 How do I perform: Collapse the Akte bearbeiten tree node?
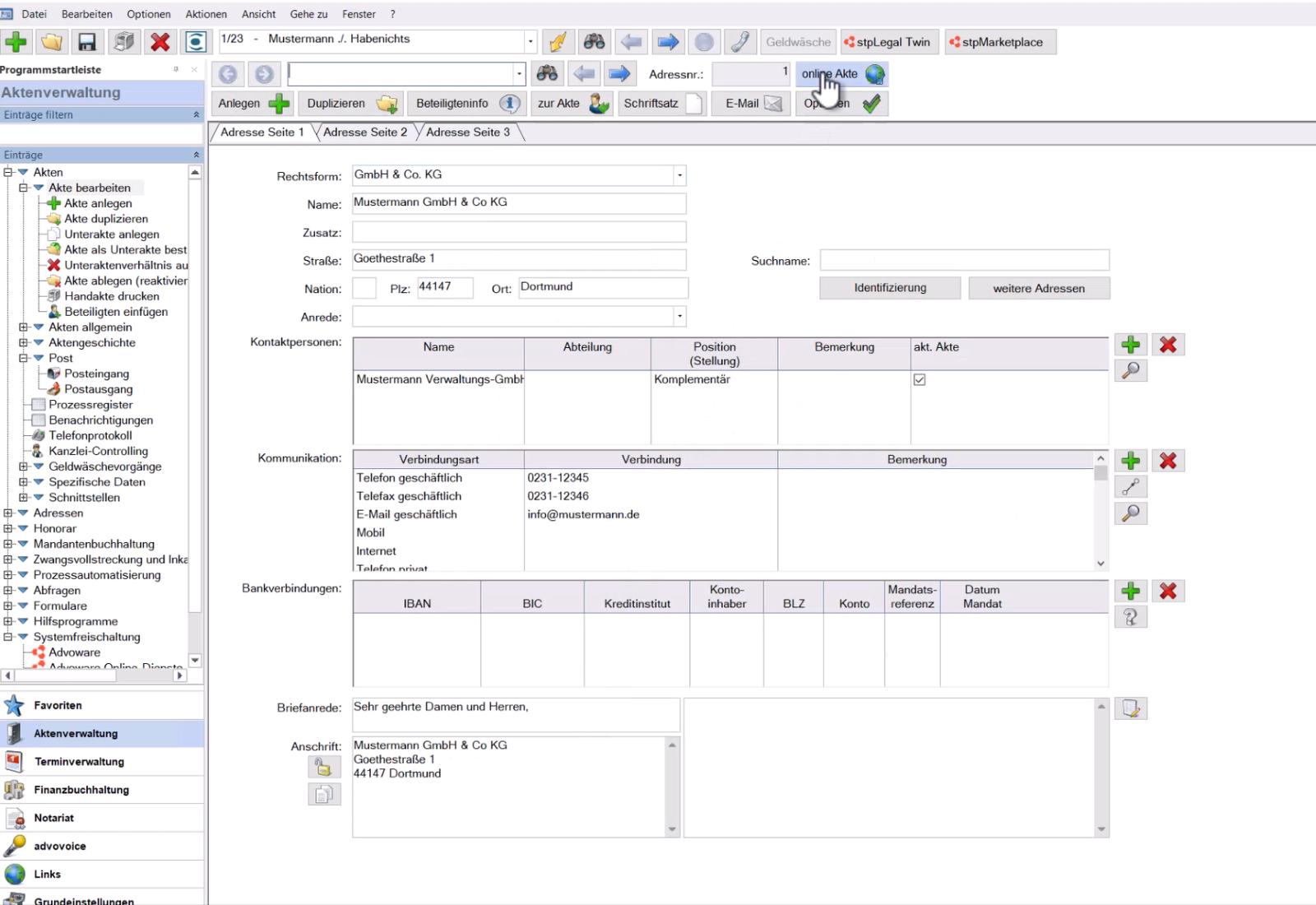23,188
